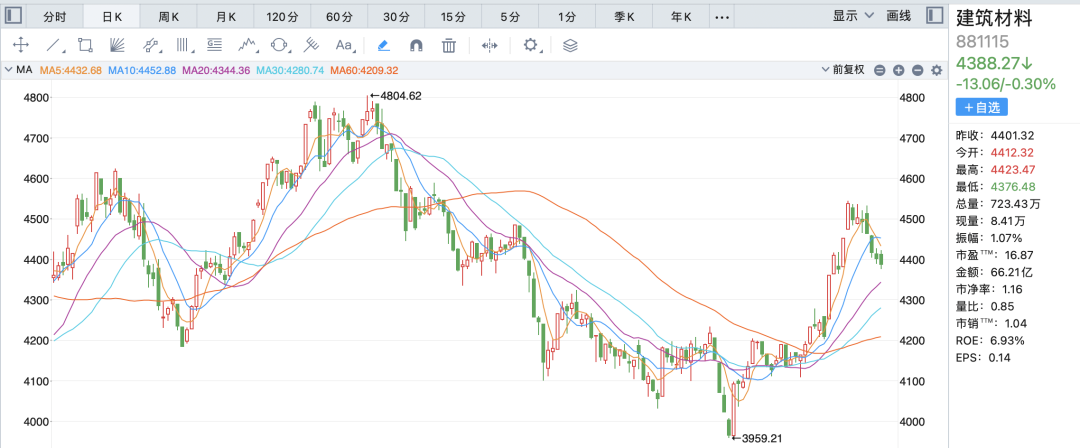Click the eraser highlight tool

point(384,45)
